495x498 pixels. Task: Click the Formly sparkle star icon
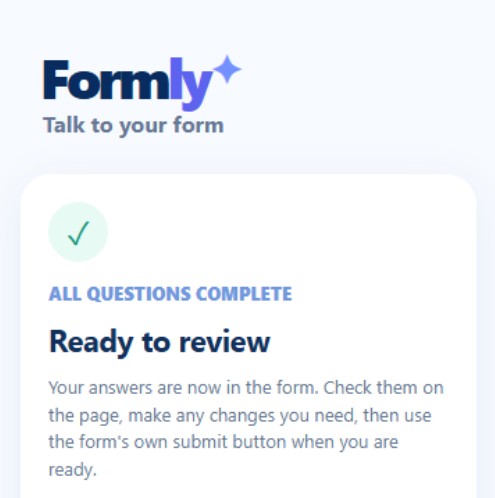[227, 69]
